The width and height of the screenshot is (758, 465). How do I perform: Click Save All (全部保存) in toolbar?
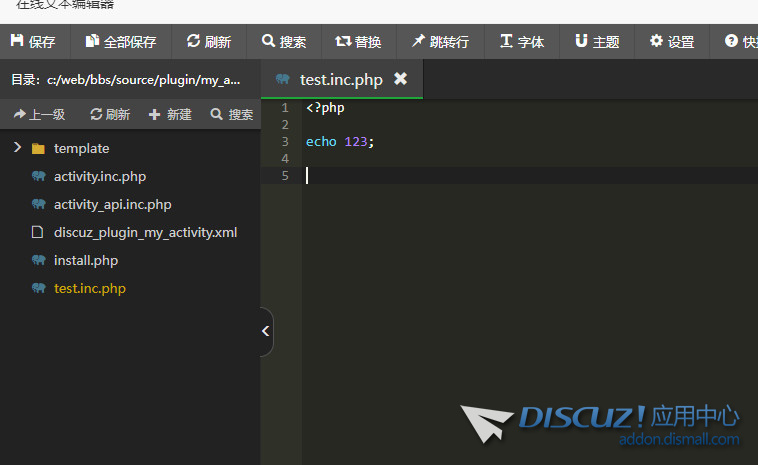click(121, 42)
